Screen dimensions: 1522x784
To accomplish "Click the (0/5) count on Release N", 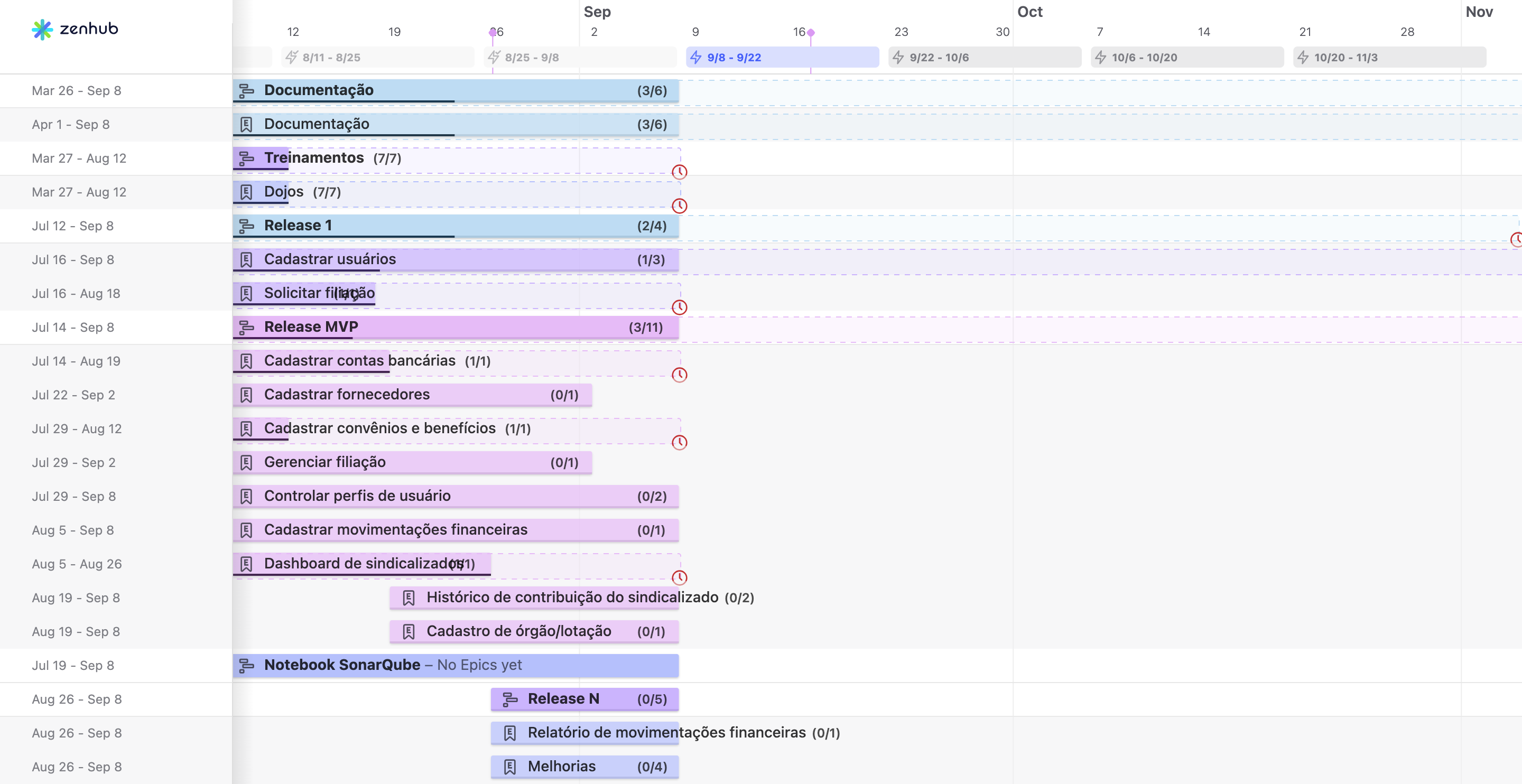I will pyautogui.click(x=652, y=699).
